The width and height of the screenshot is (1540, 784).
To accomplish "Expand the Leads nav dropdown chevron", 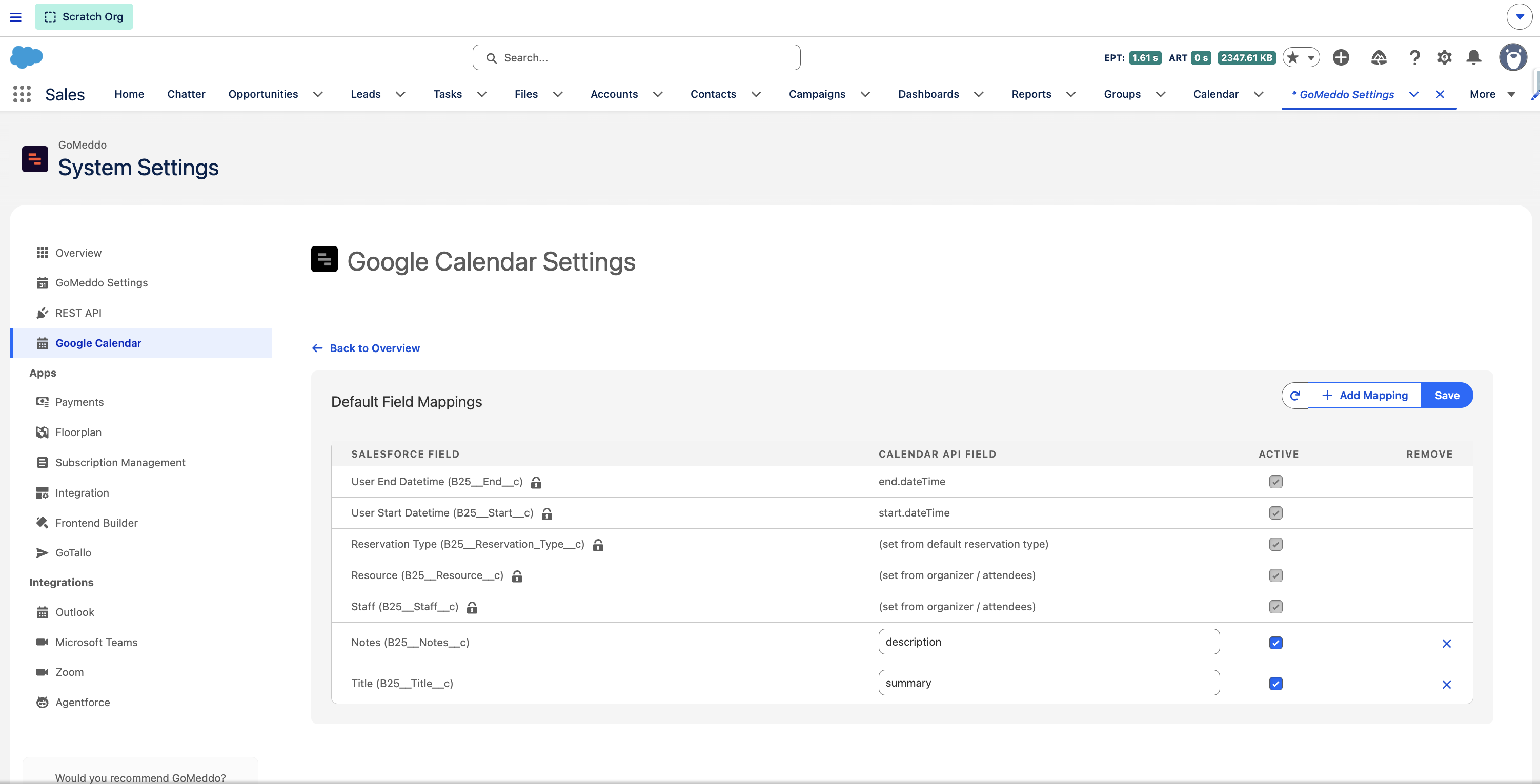I will click(x=400, y=94).
